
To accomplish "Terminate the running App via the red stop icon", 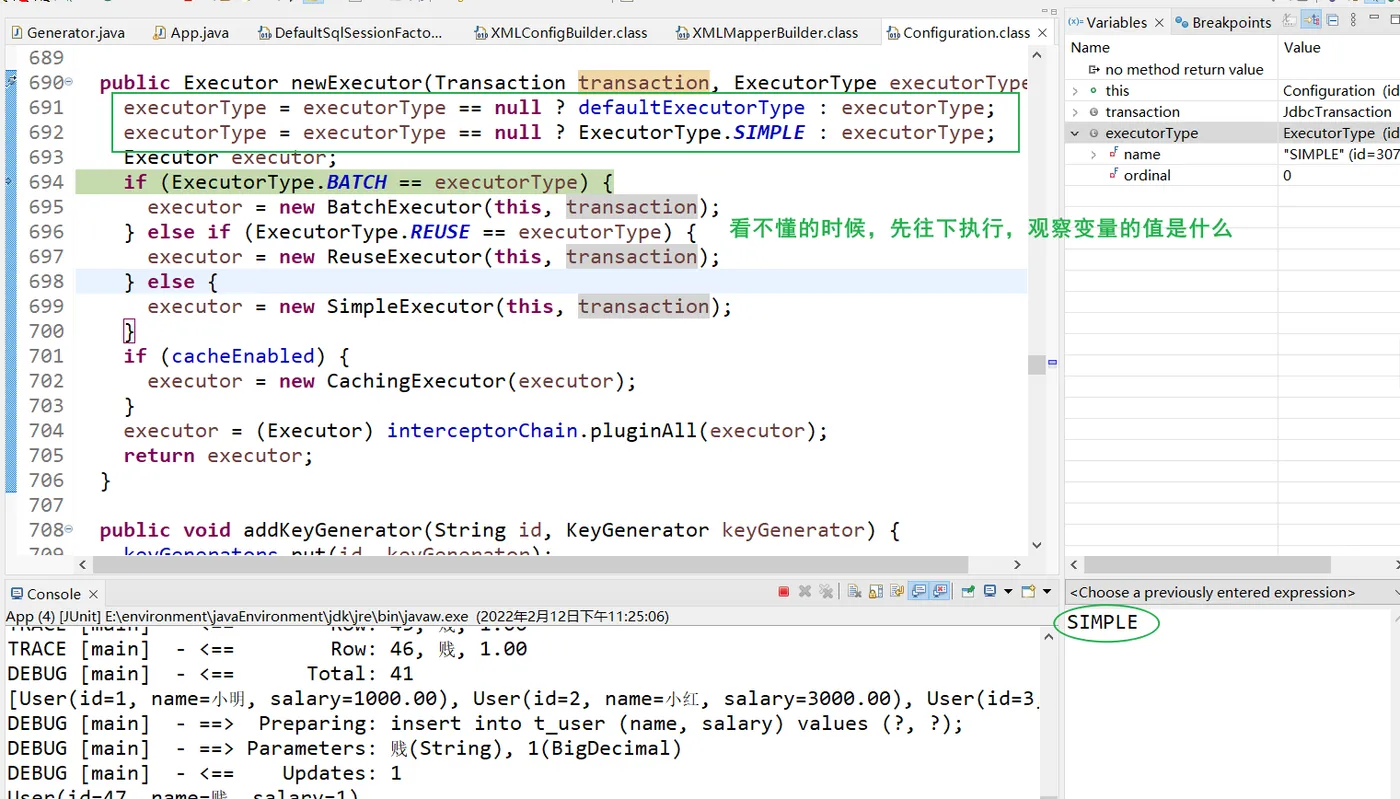I will 784,591.
